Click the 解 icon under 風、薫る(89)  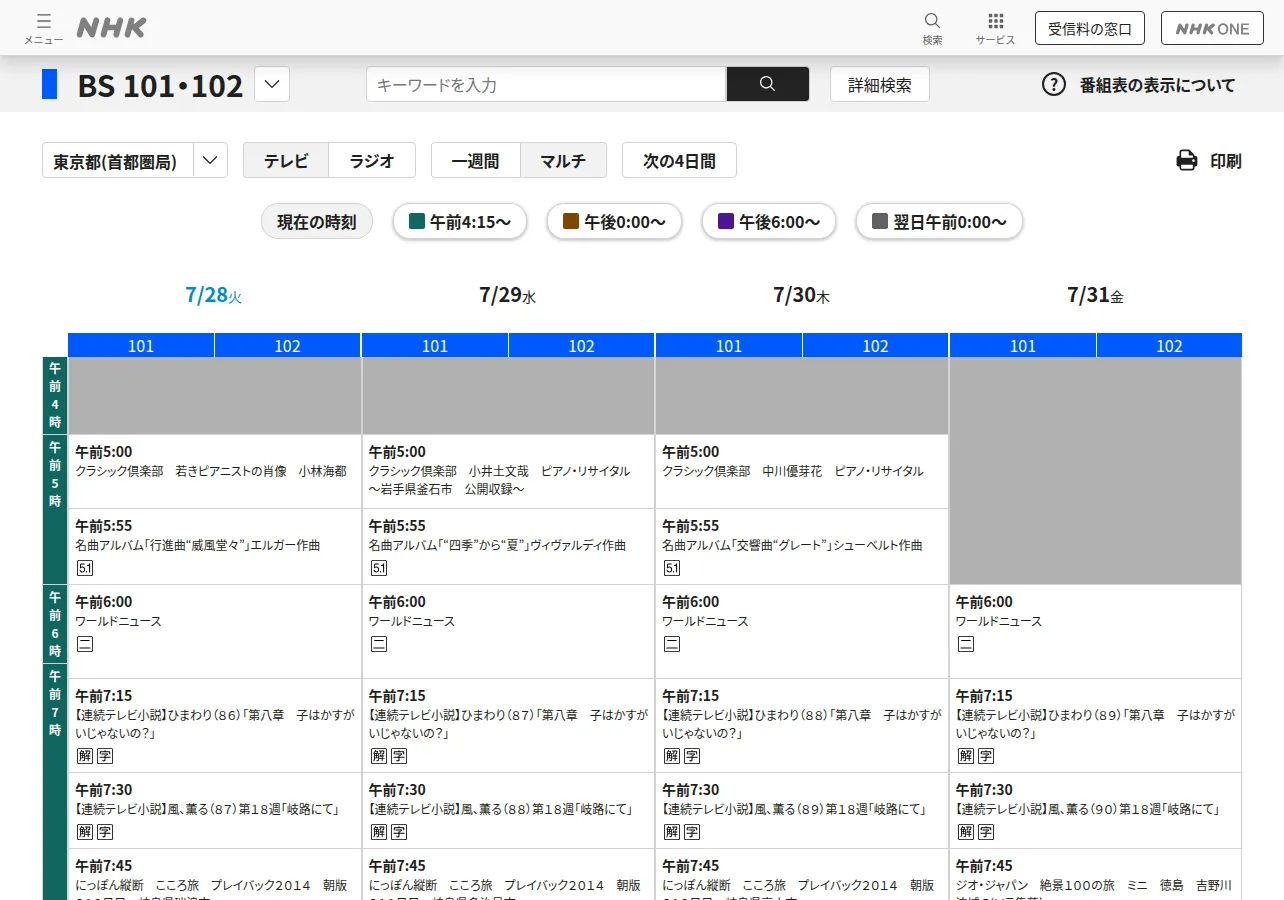pyautogui.click(x=672, y=832)
